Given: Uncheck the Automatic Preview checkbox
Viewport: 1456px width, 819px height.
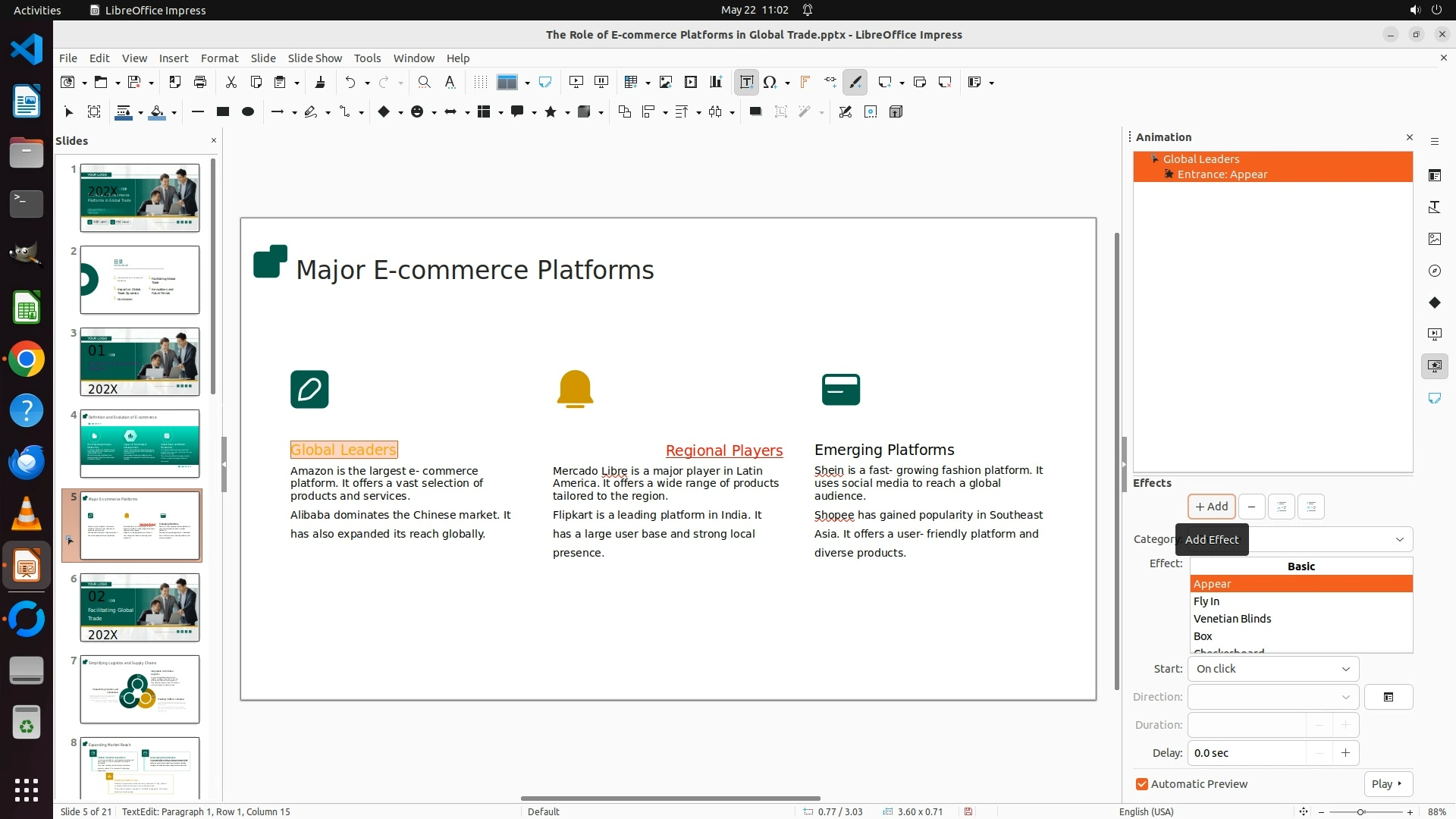Looking at the screenshot, I should click(x=1142, y=784).
